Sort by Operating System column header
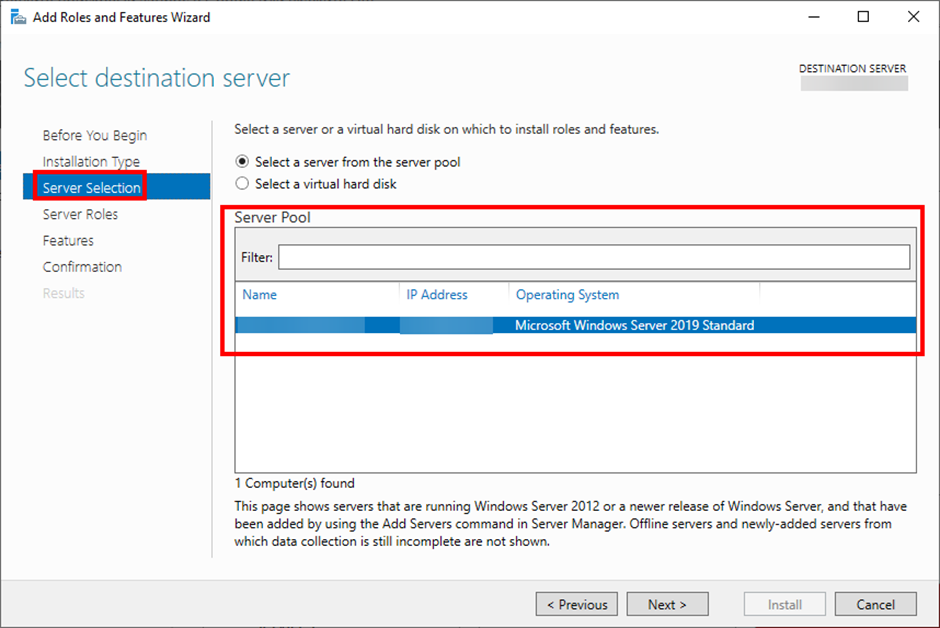The height and width of the screenshot is (628, 940). point(568,294)
